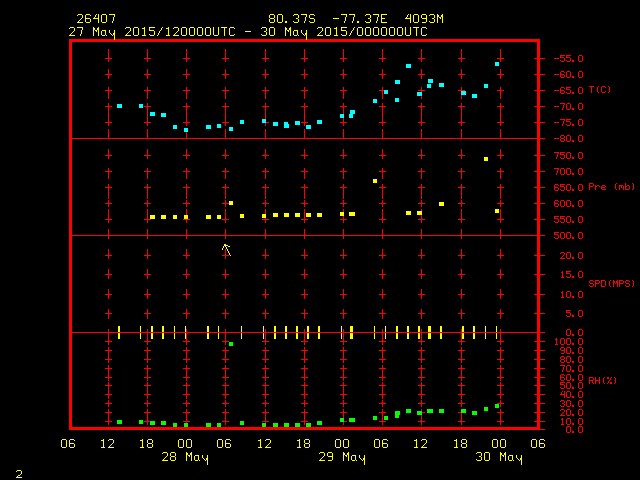Click the Pre (mb) pressure axis label

click(x=611, y=187)
